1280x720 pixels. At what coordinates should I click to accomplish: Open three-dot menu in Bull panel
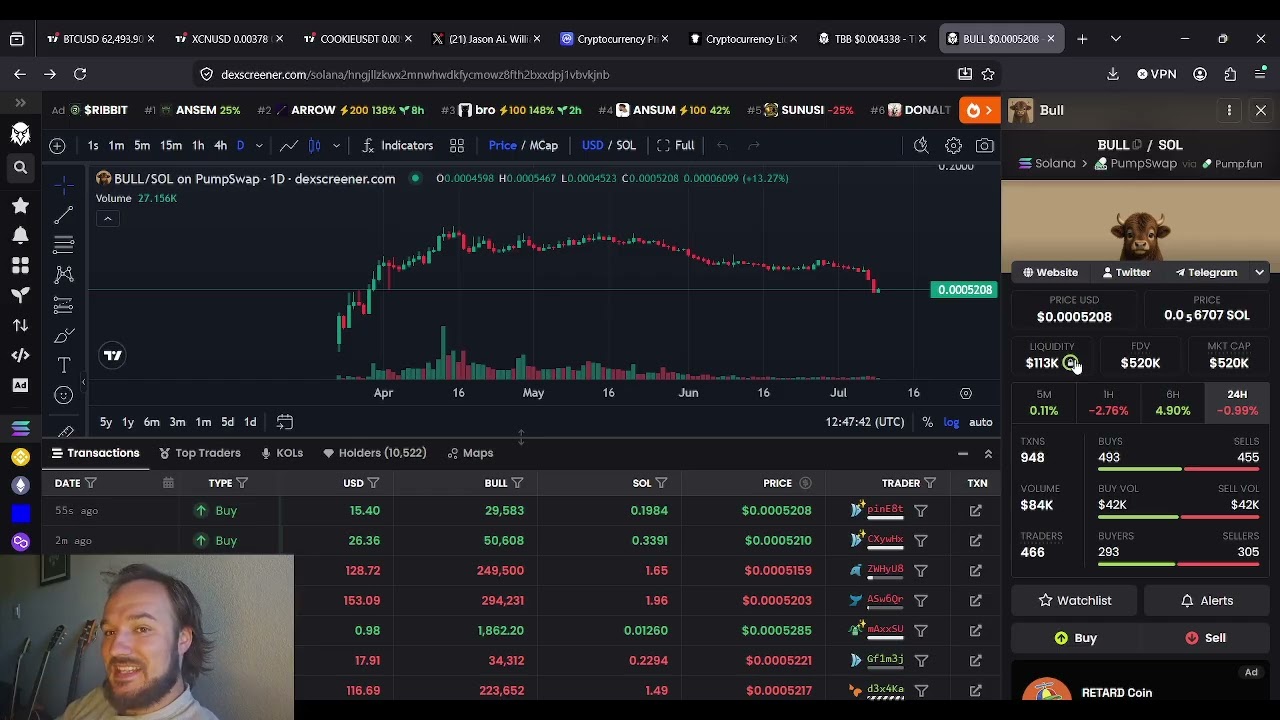tap(1229, 110)
